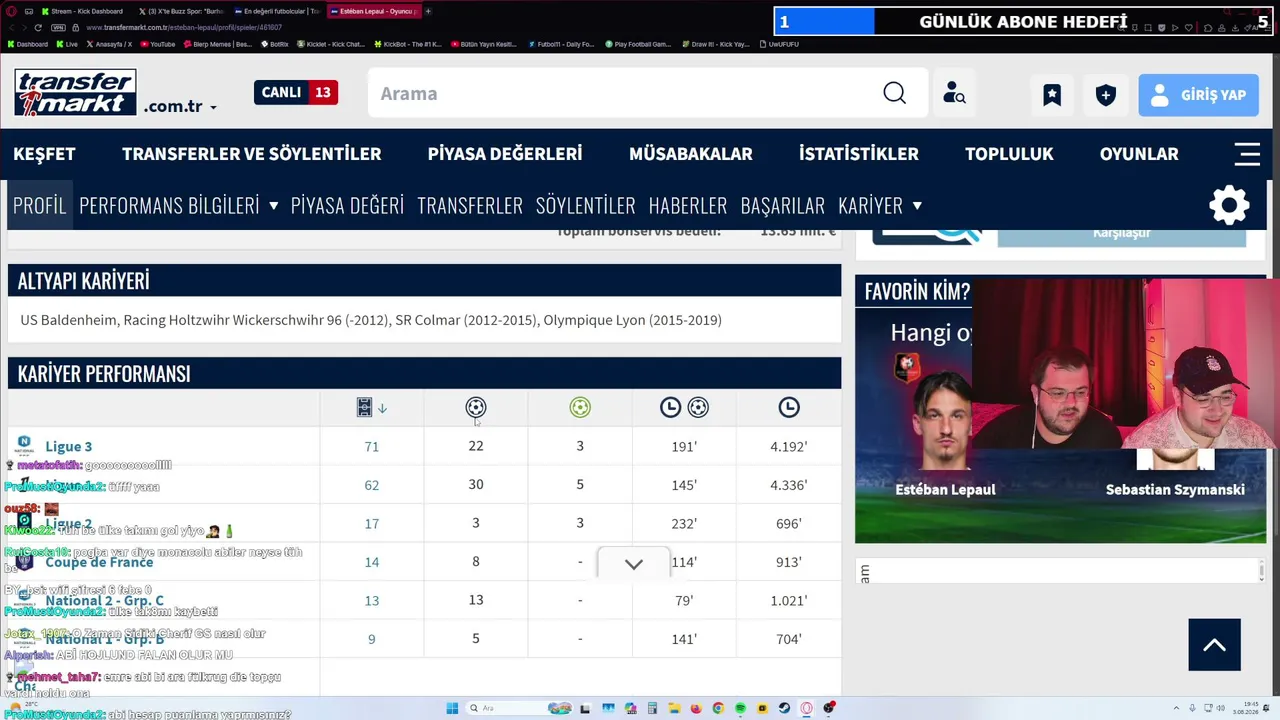The width and height of the screenshot is (1280, 720).
Task: Select the PROFİL tab
Action: tap(39, 205)
